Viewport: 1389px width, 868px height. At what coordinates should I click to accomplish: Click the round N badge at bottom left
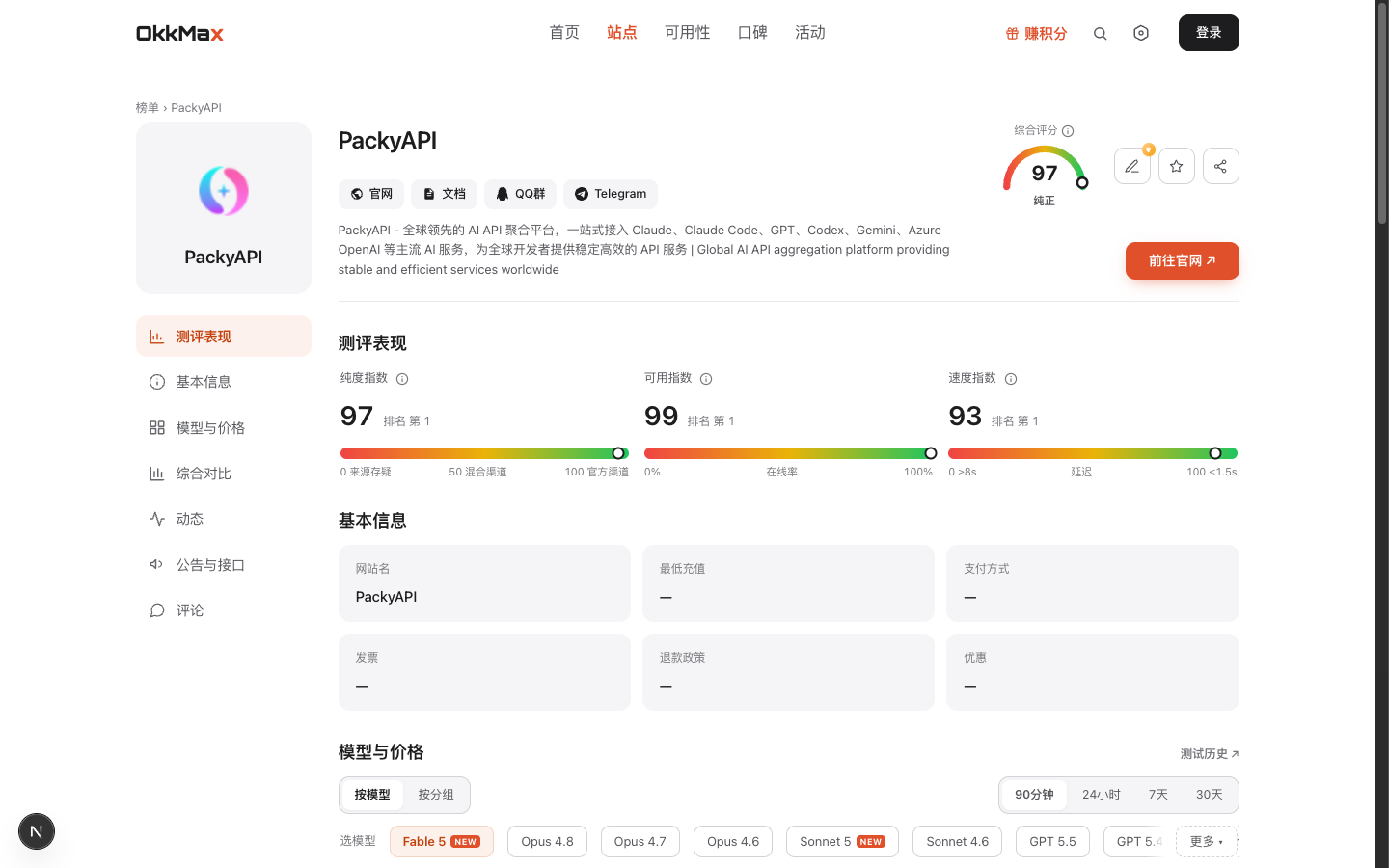click(x=37, y=831)
